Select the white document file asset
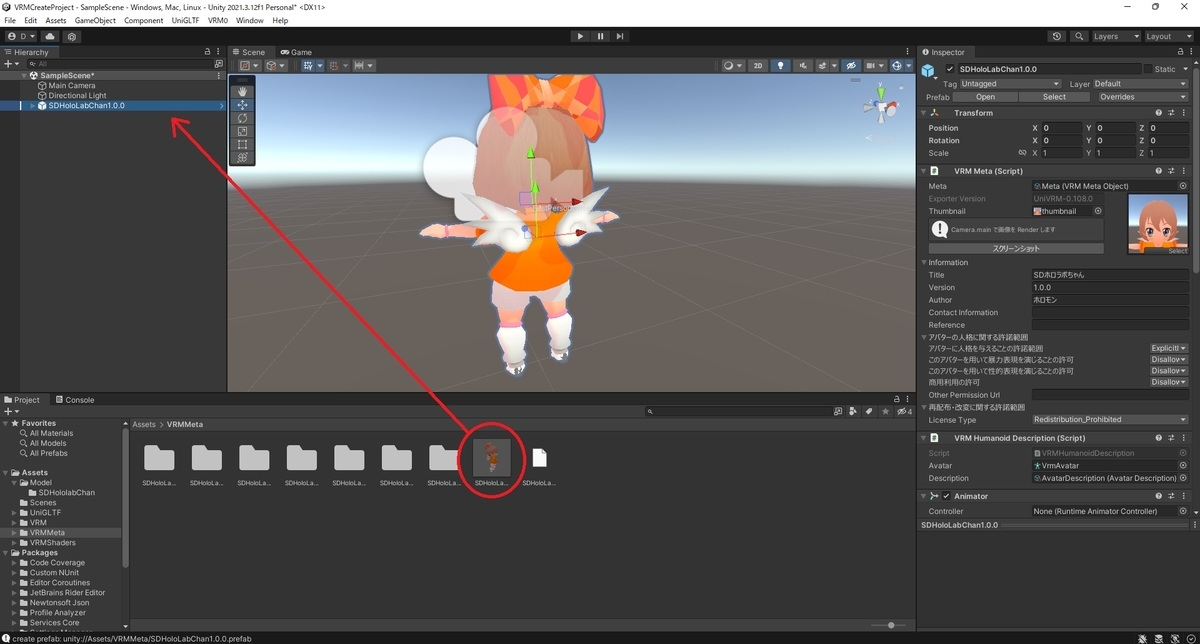 pyautogui.click(x=539, y=458)
